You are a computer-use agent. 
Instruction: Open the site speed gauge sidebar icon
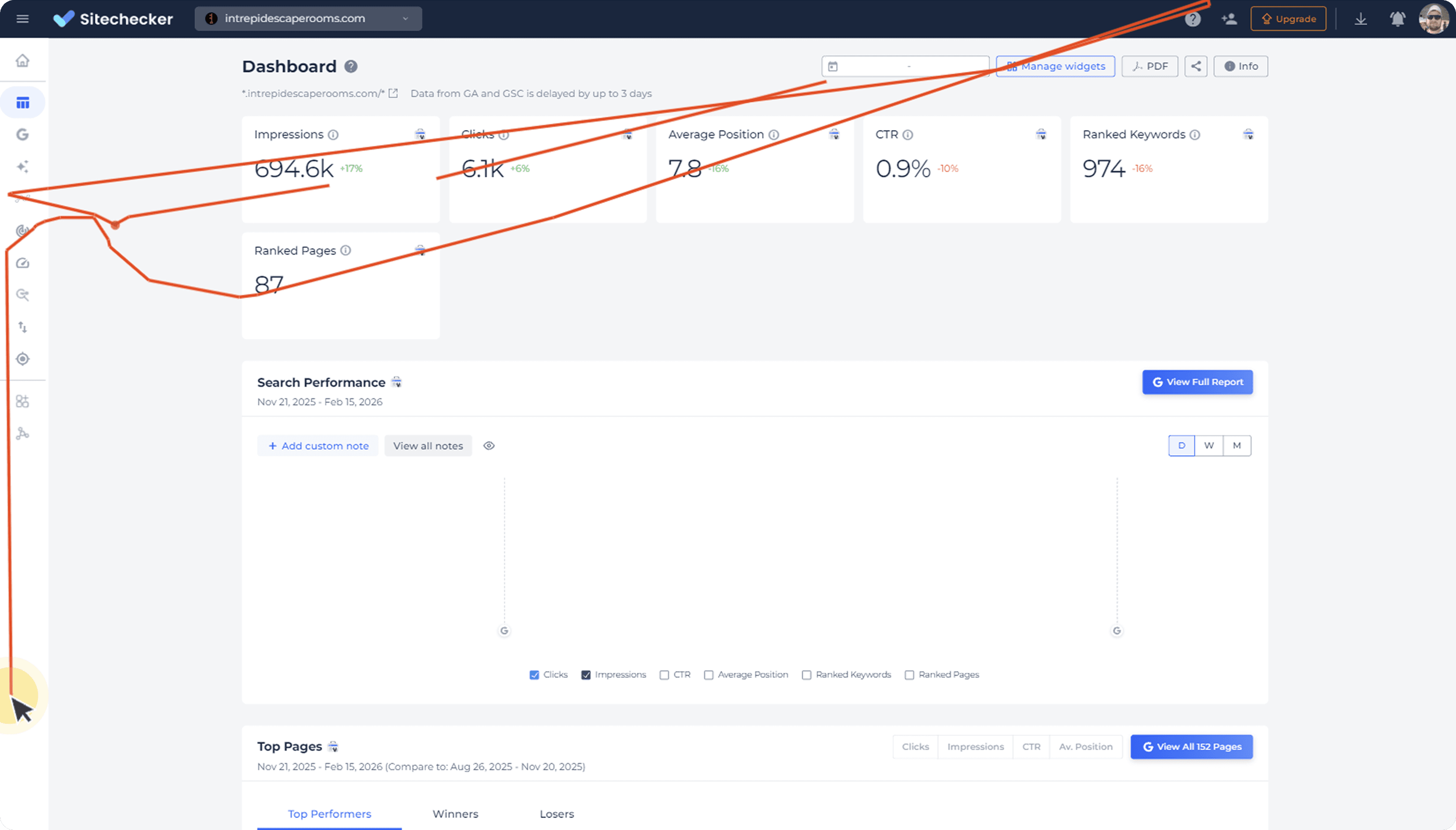coord(22,263)
